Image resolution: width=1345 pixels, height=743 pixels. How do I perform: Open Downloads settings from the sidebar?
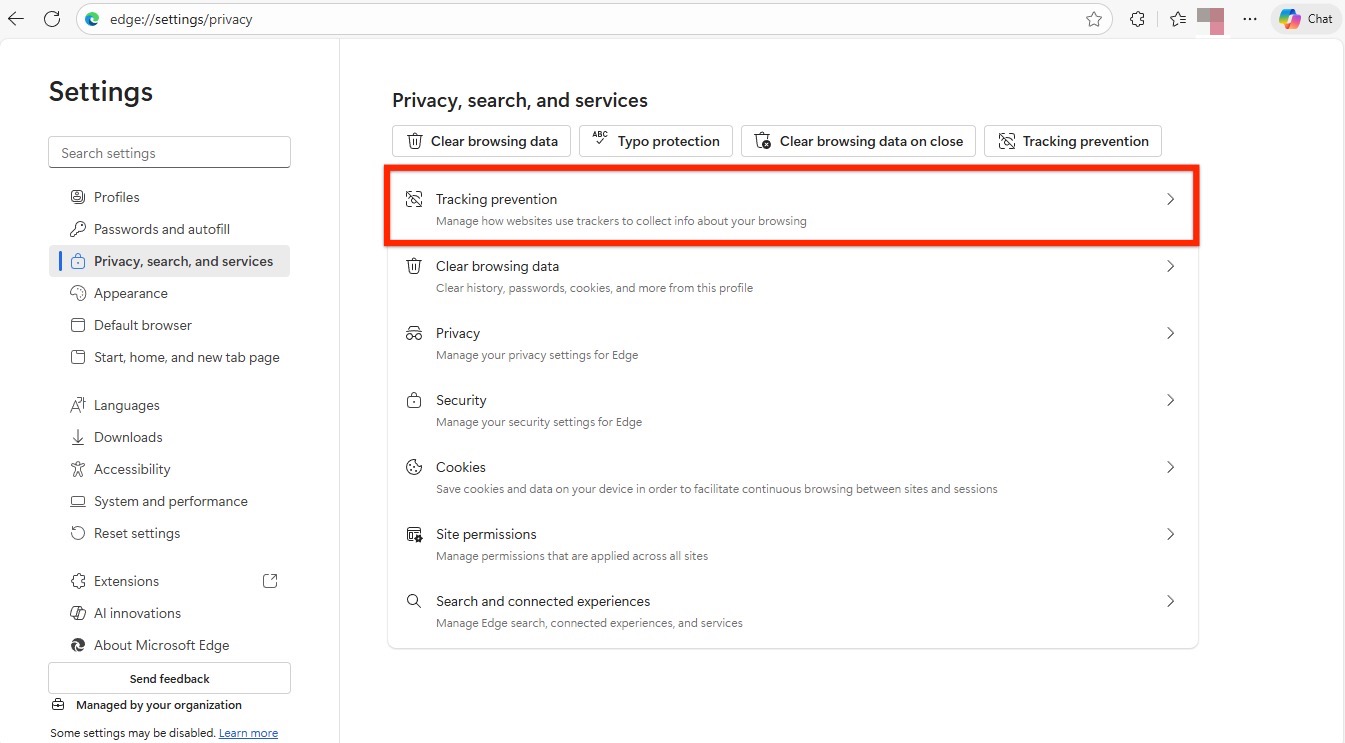point(128,437)
